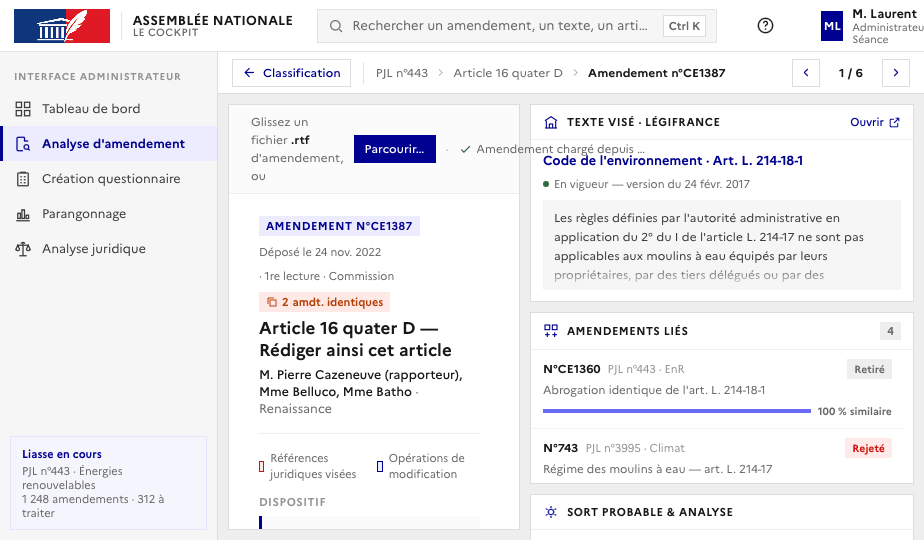Open the Liasse en cours card
This screenshot has width=924, height=540.
tap(108, 483)
